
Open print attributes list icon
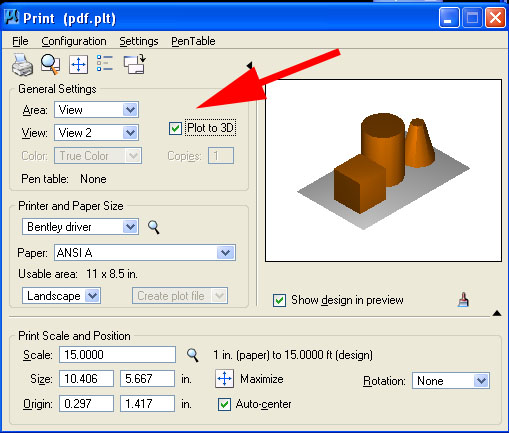(x=105, y=63)
